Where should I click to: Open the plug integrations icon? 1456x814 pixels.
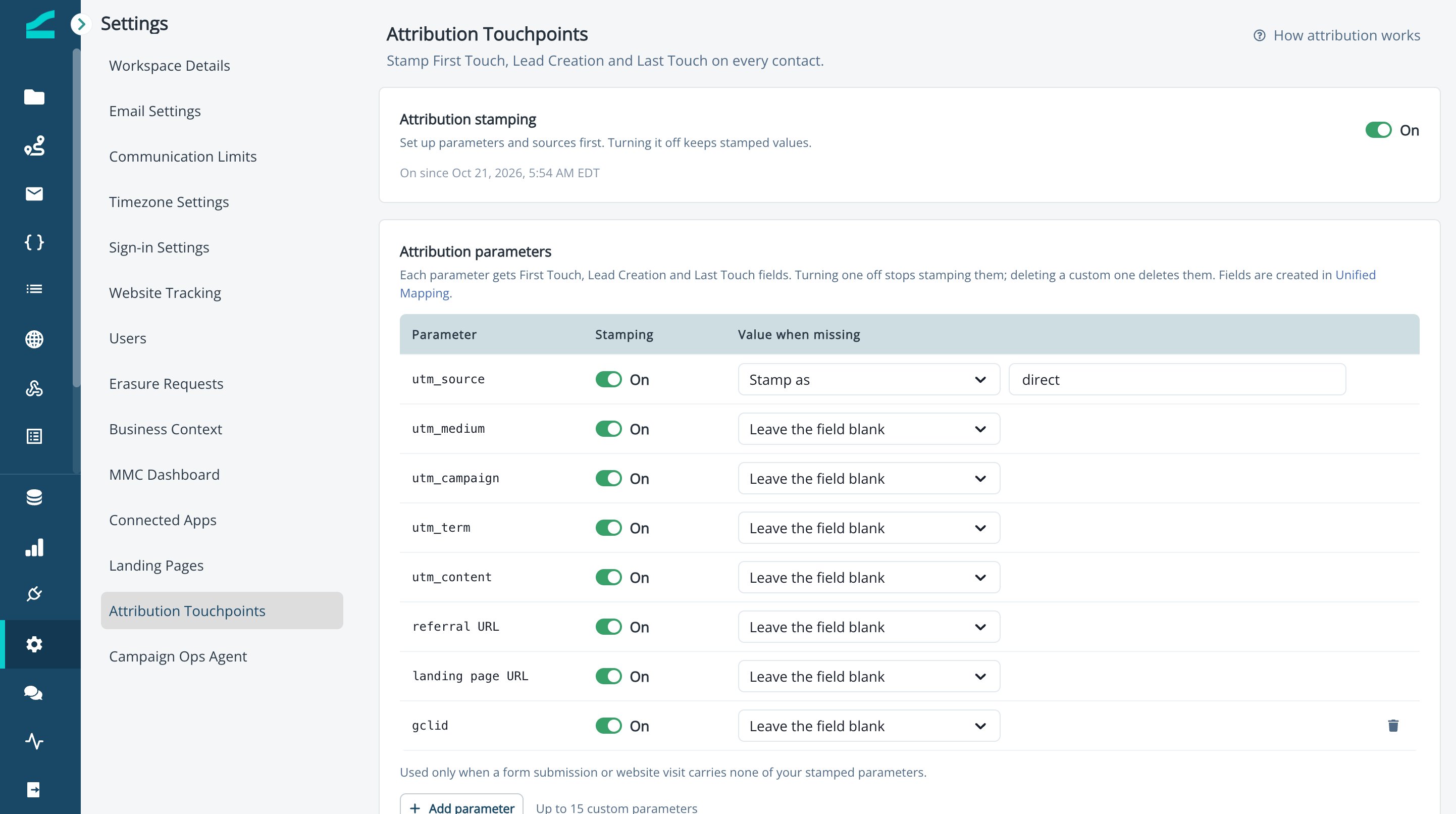click(x=34, y=593)
